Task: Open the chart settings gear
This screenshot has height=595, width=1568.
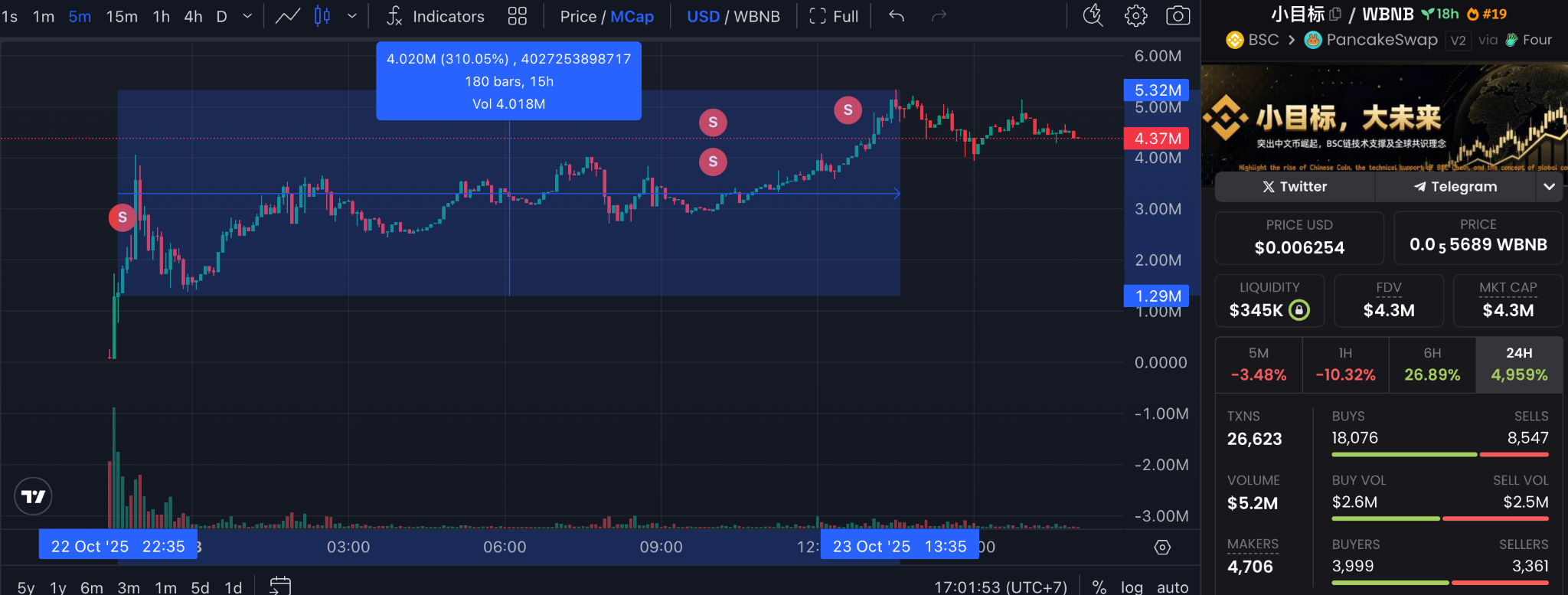Action: (1135, 16)
